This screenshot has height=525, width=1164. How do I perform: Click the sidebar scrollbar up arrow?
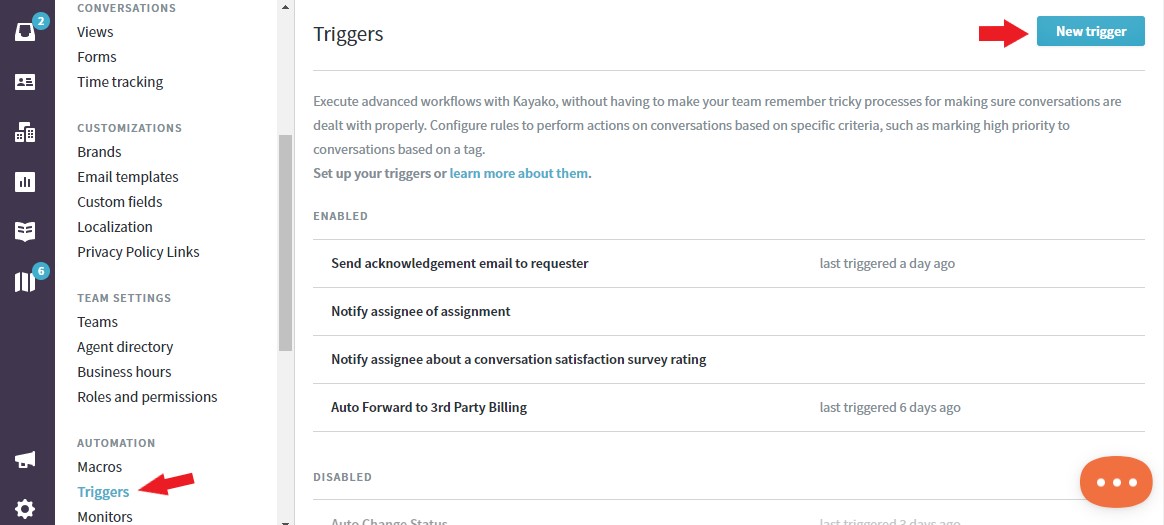(x=286, y=7)
